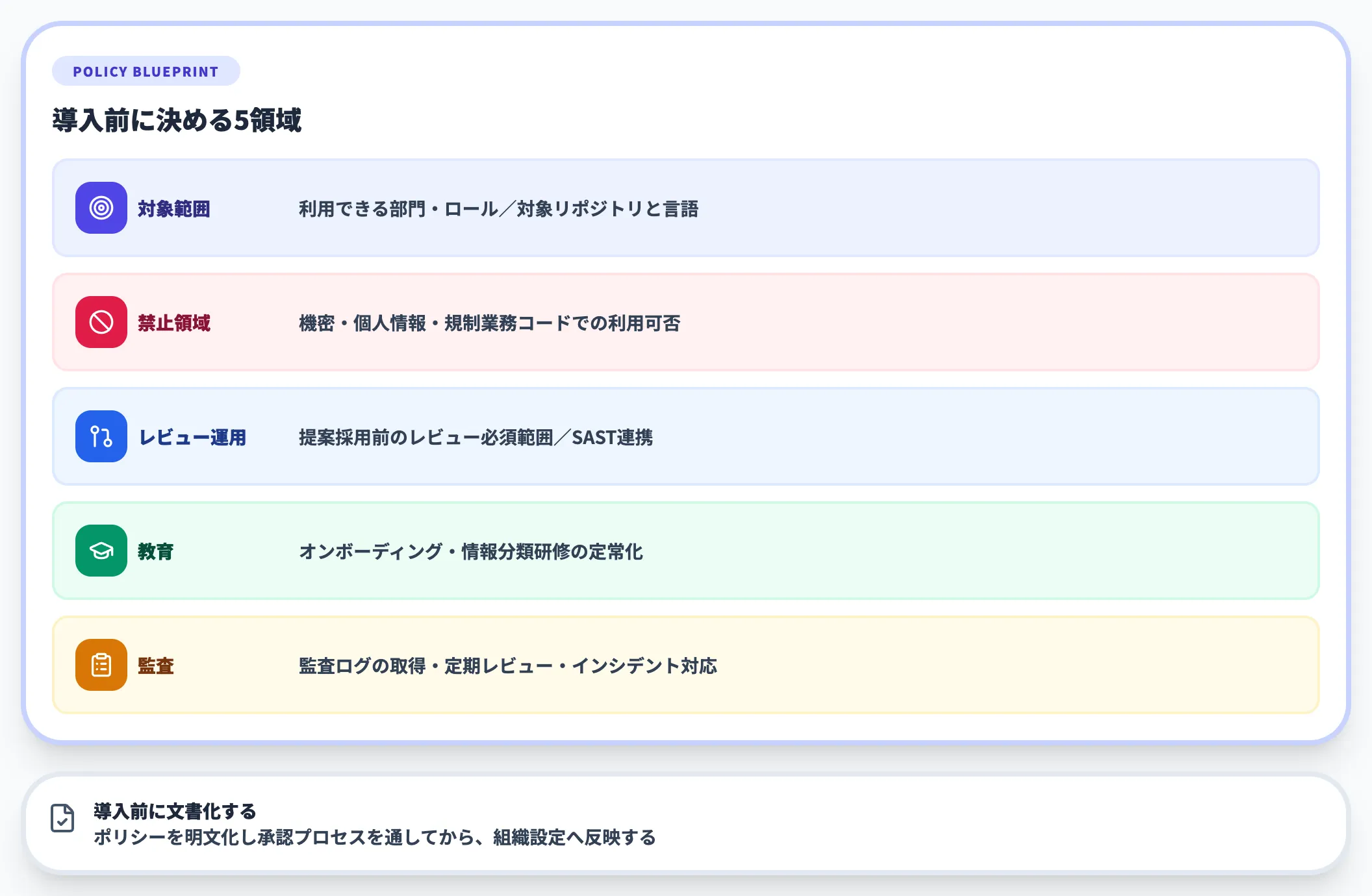Click the 禁止領域 prohibition icon
This screenshot has height=896, width=1372.
coord(101,323)
